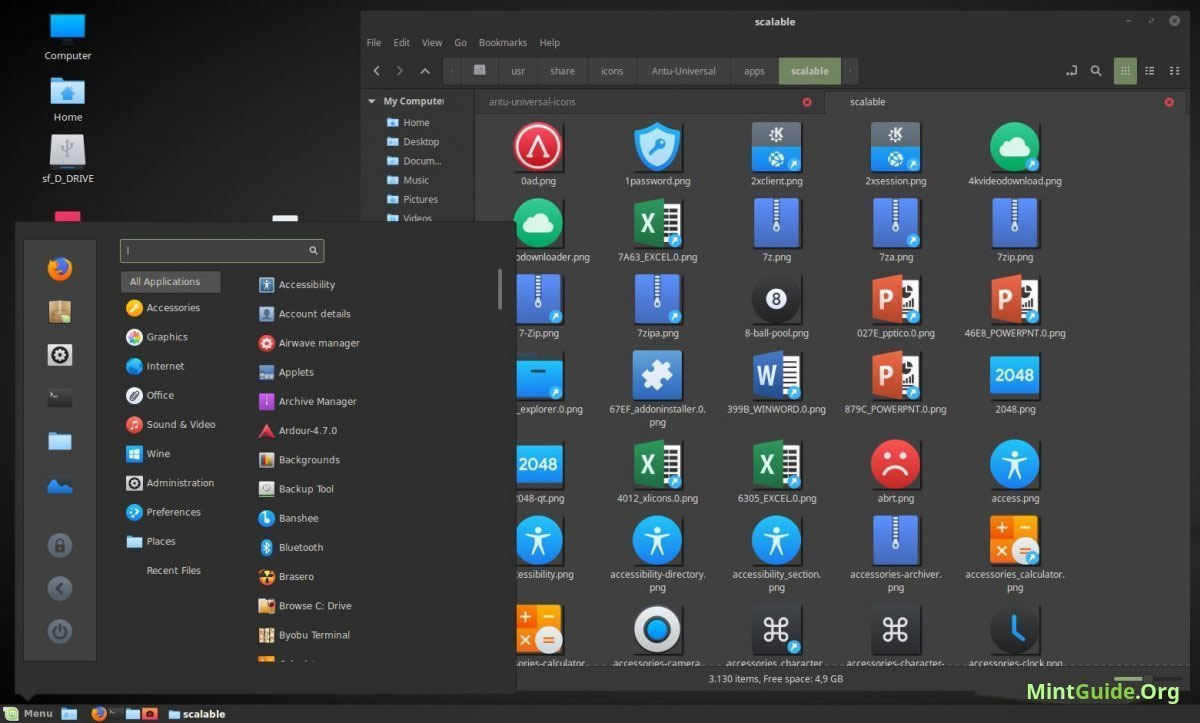
Task: Go up to parent folder
Action: (x=425, y=71)
